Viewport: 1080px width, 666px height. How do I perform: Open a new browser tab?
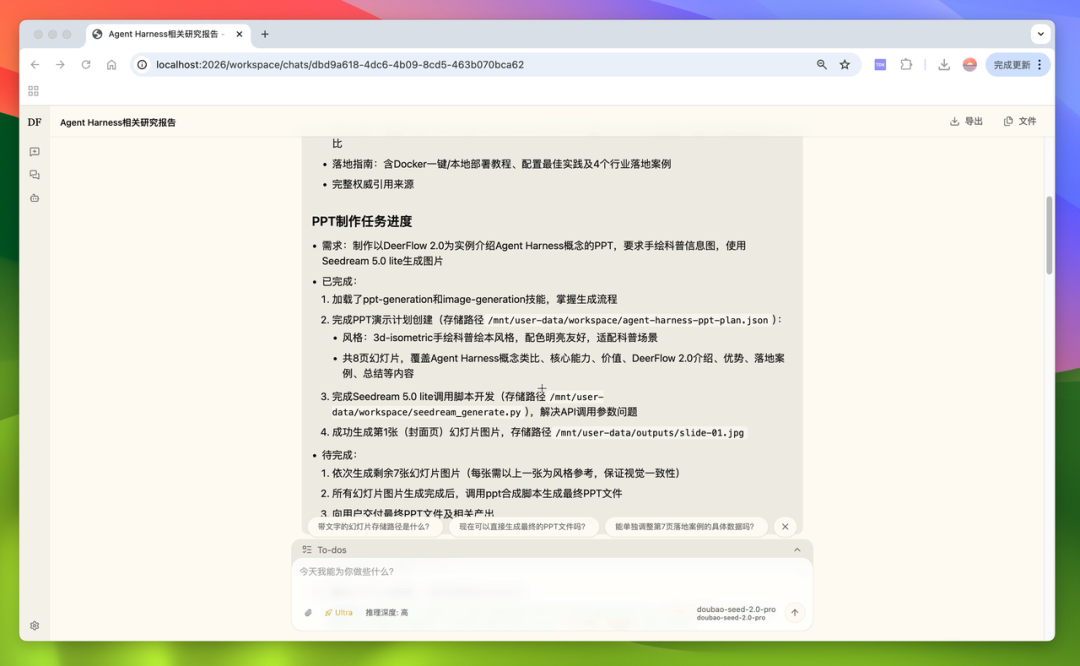(x=264, y=34)
